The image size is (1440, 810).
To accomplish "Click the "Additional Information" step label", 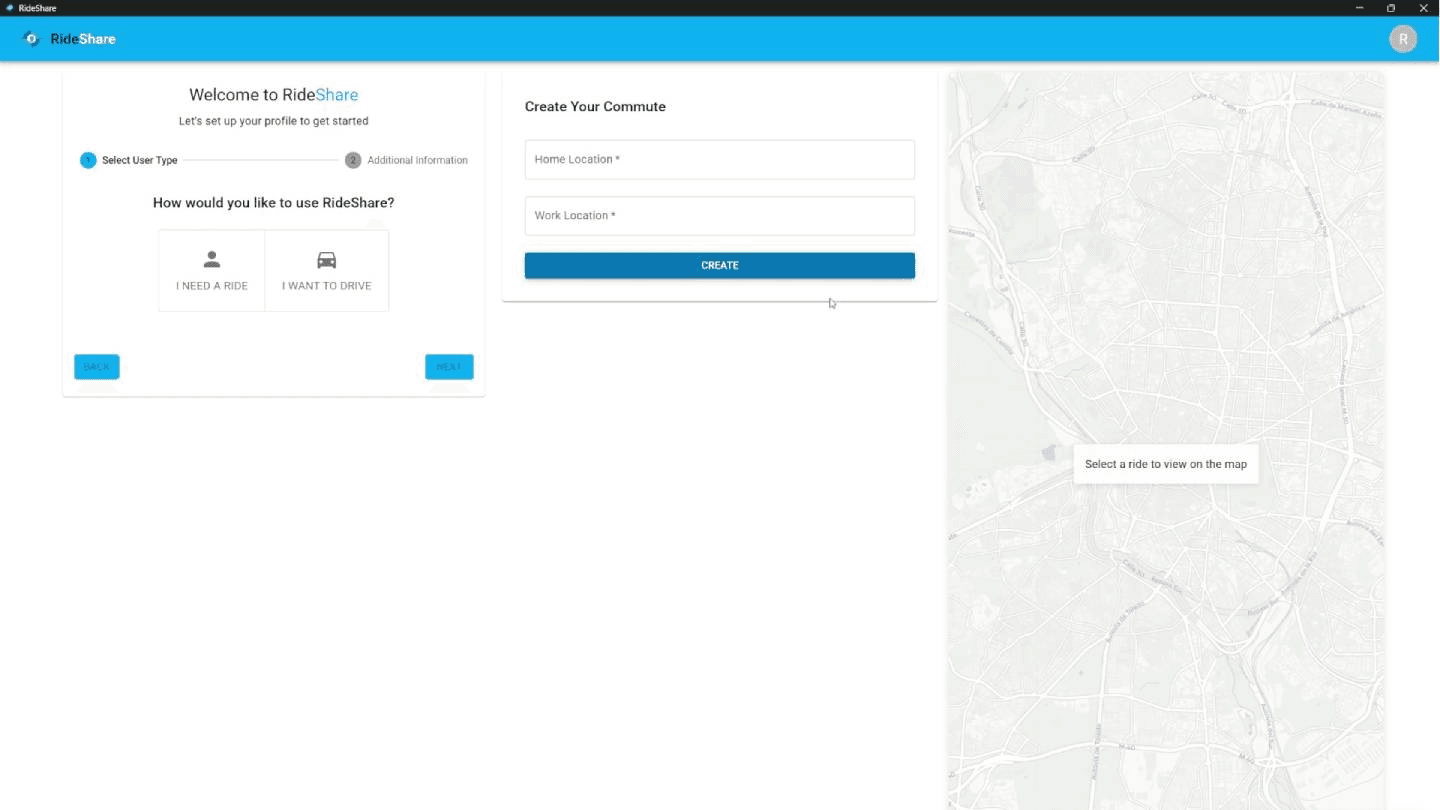I will pos(417,160).
